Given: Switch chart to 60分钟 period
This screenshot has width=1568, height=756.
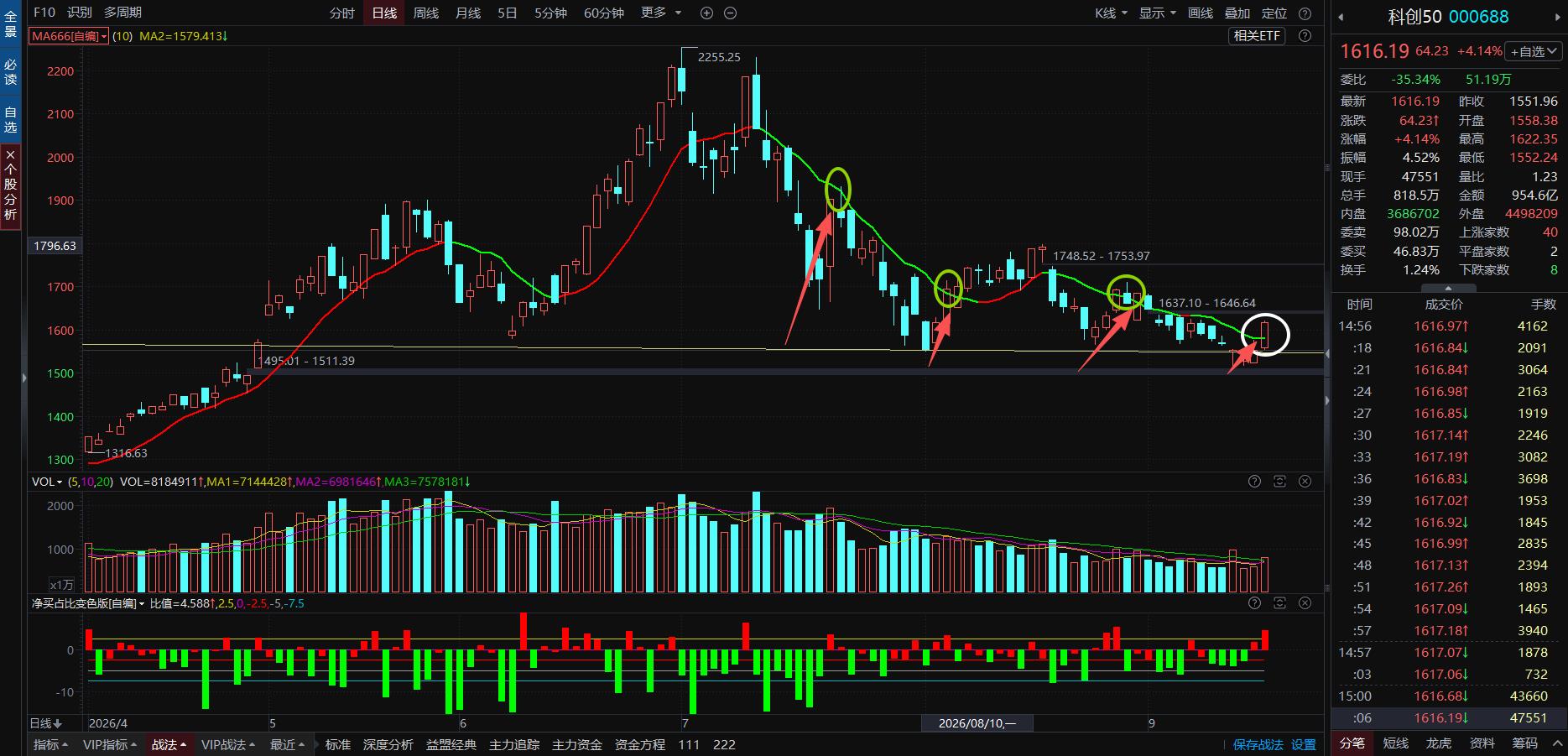Looking at the screenshot, I should [604, 13].
